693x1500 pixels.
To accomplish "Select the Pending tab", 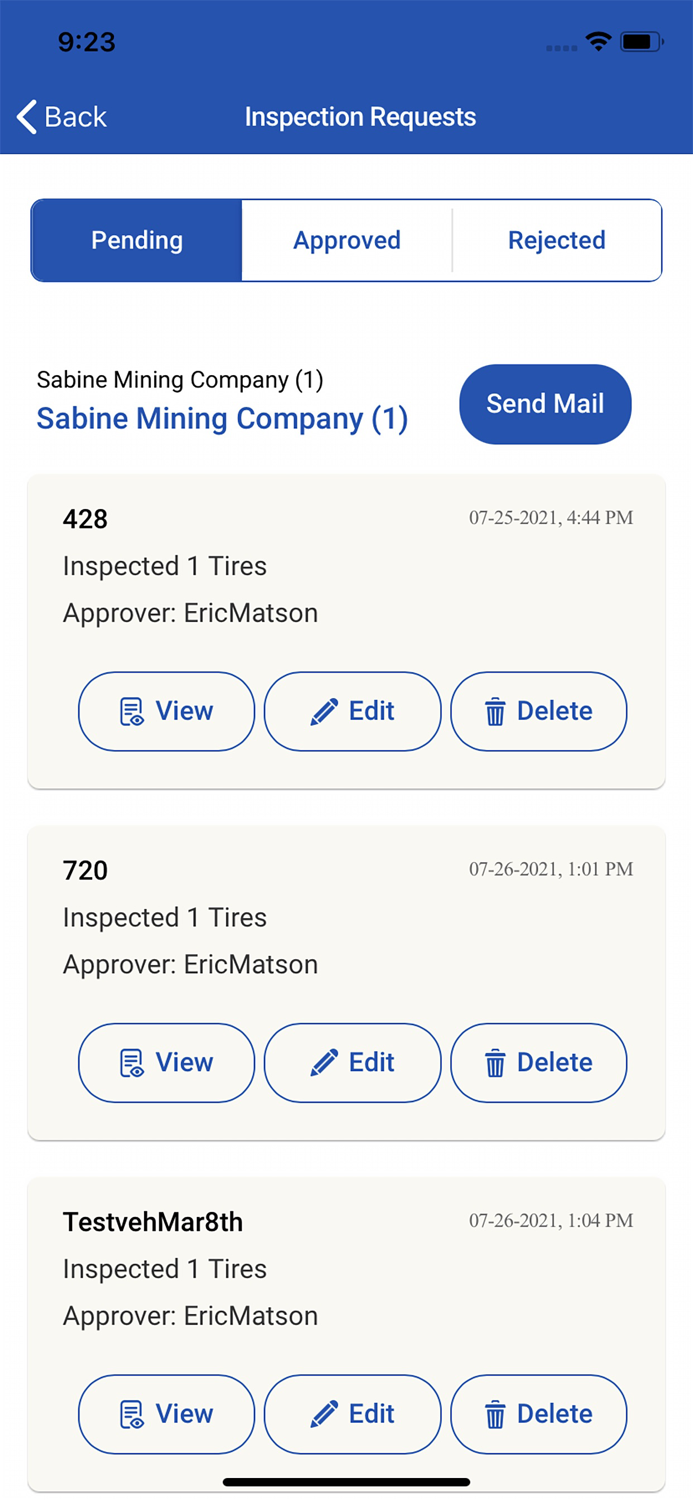I will click(136, 240).
